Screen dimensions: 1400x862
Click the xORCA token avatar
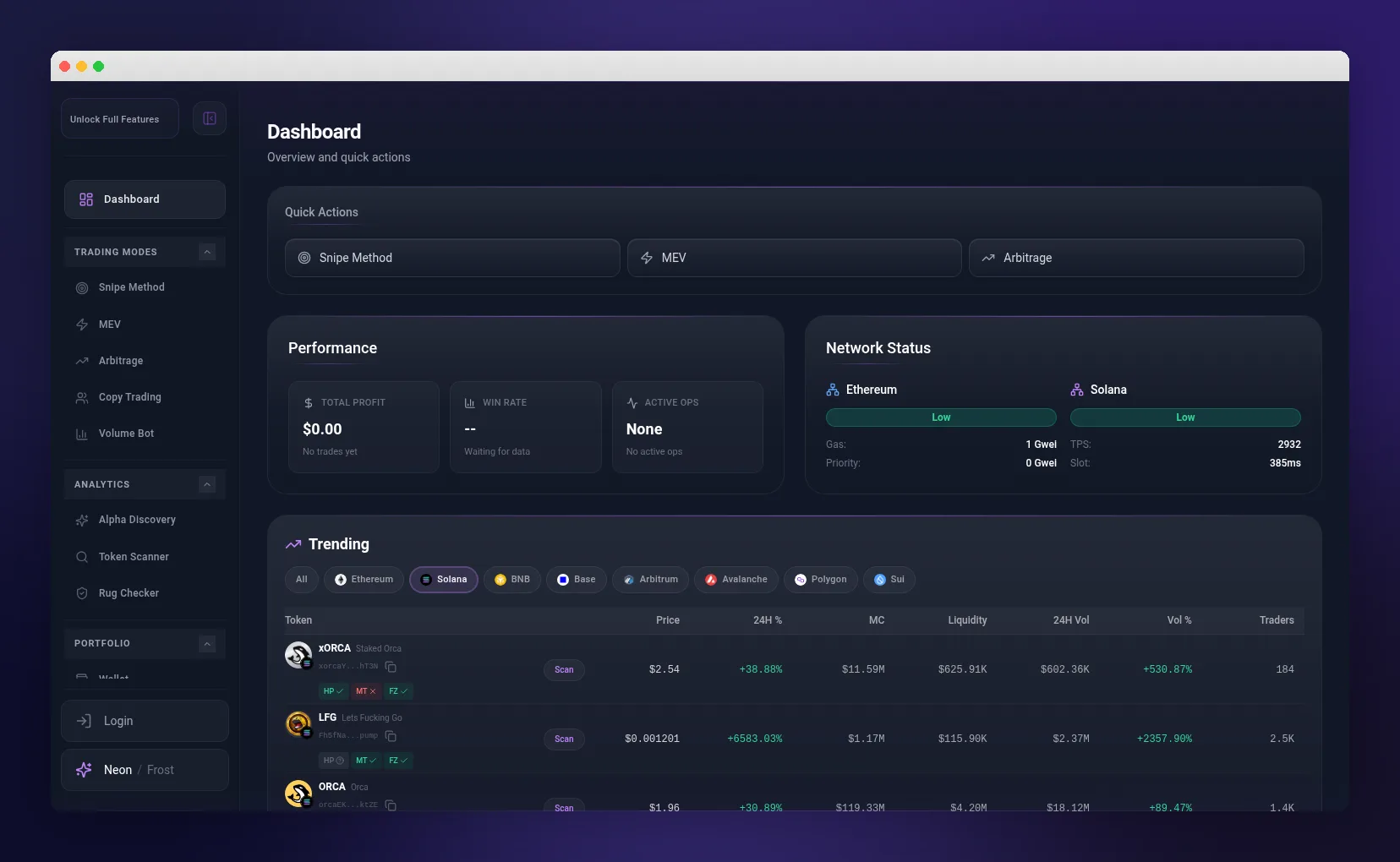[x=298, y=655]
